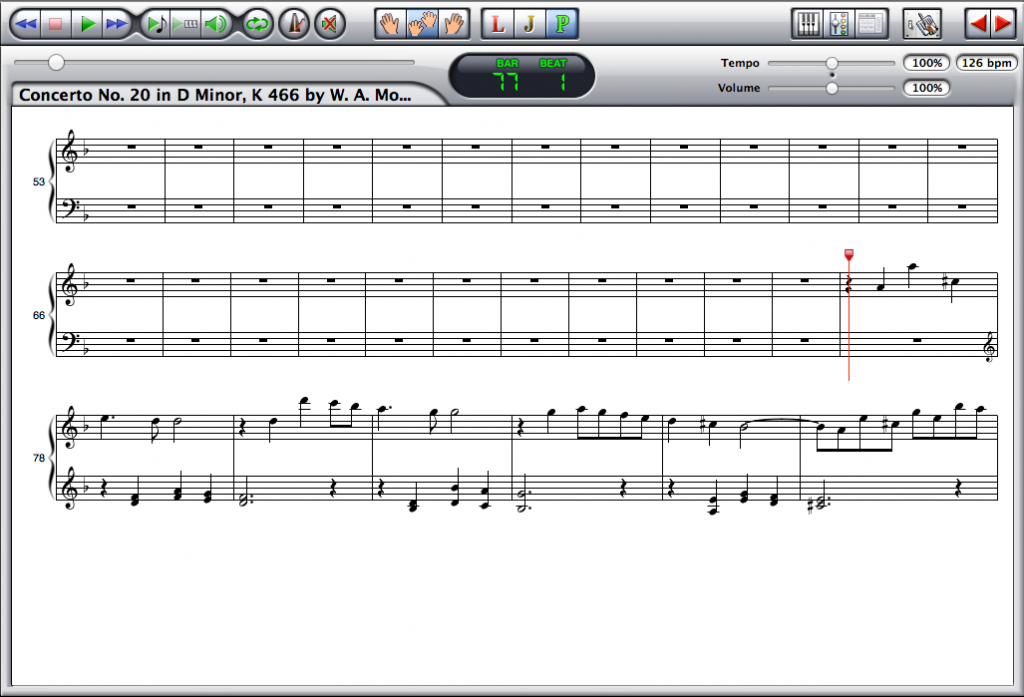Image resolution: width=1024 pixels, height=697 pixels.
Task: Click the measure number 78 label
Action: (39, 458)
